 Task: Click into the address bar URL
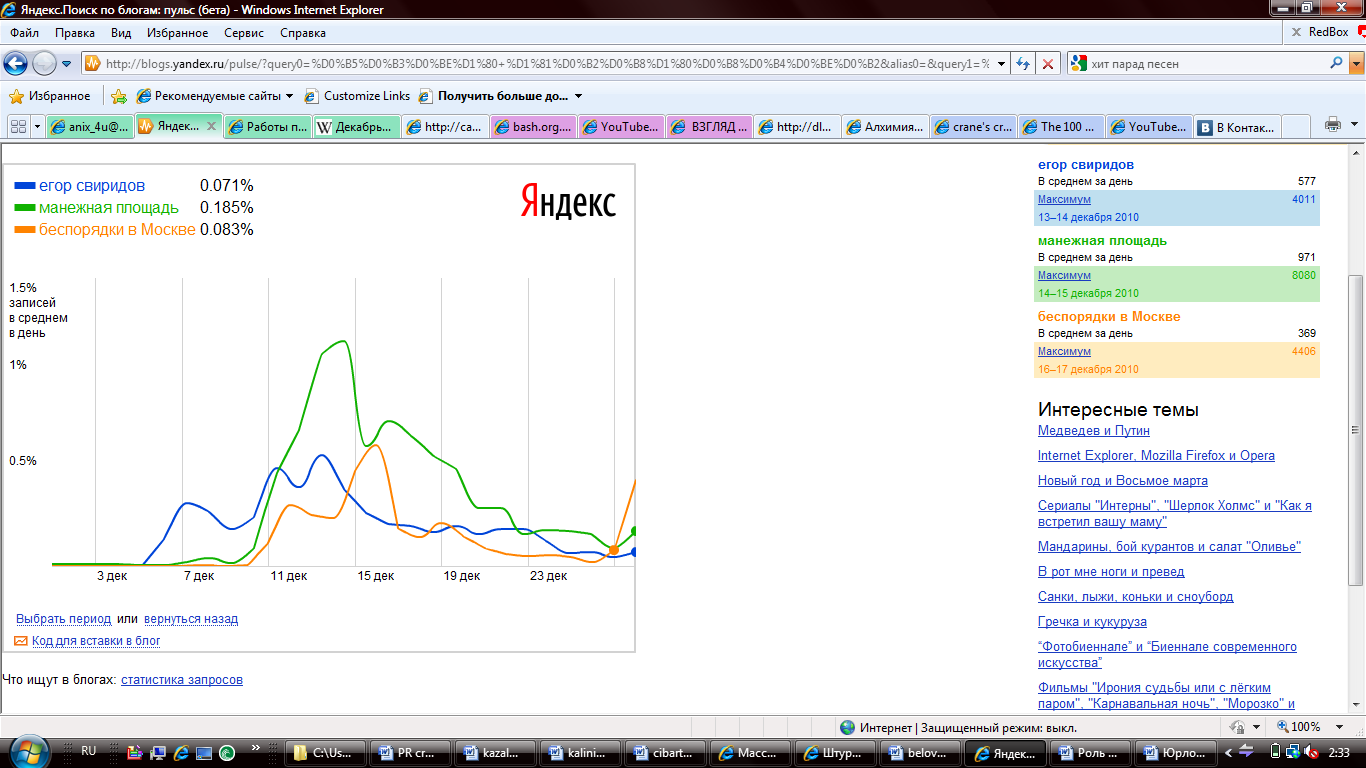tap(545, 63)
